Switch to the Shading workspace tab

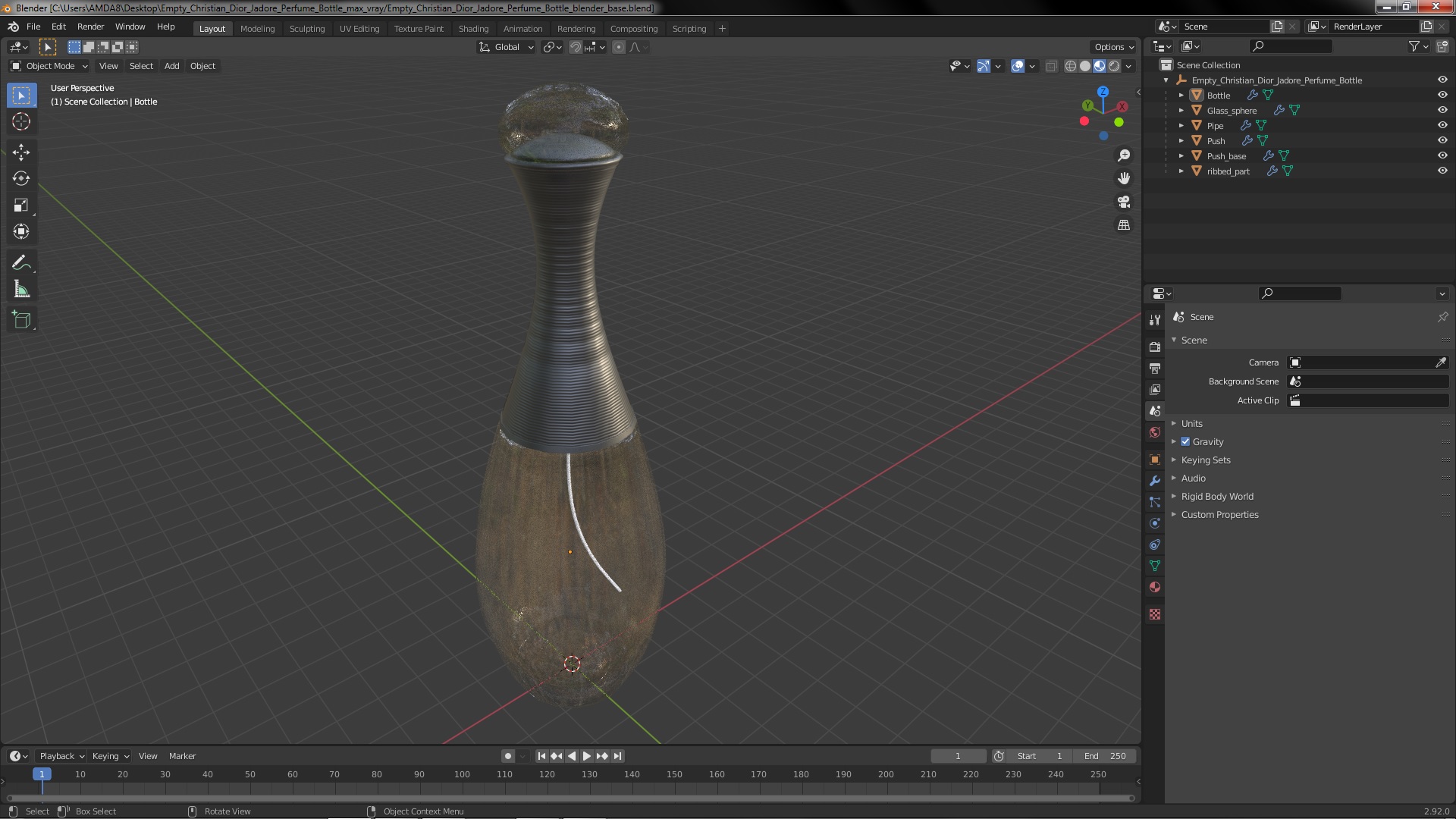click(473, 28)
